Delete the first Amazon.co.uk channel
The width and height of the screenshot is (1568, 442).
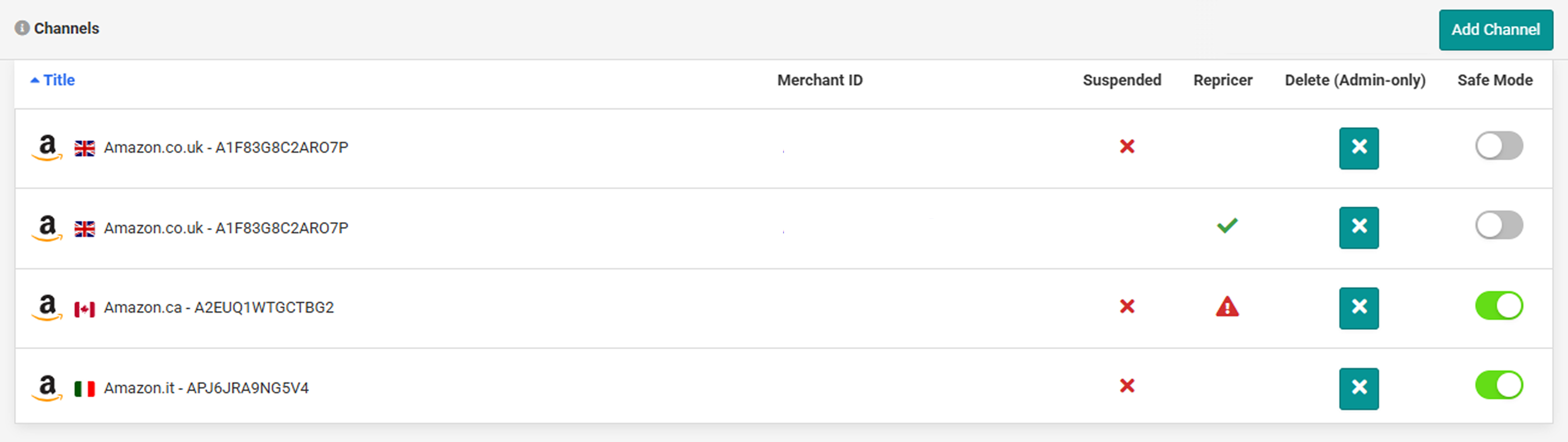(x=1358, y=149)
